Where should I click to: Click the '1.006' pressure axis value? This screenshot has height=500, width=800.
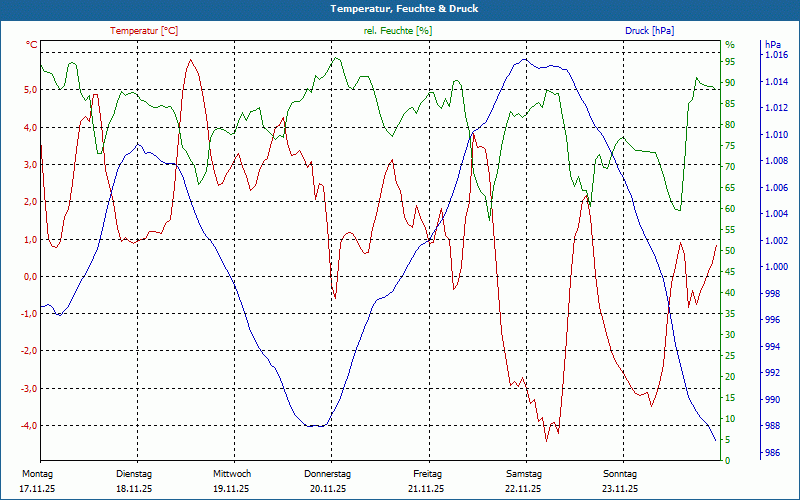pos(777,188)
